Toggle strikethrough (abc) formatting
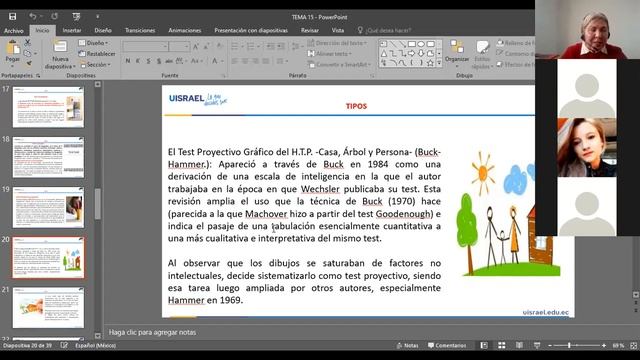Viewport: 640px width, 360px height. coord(169,61)
